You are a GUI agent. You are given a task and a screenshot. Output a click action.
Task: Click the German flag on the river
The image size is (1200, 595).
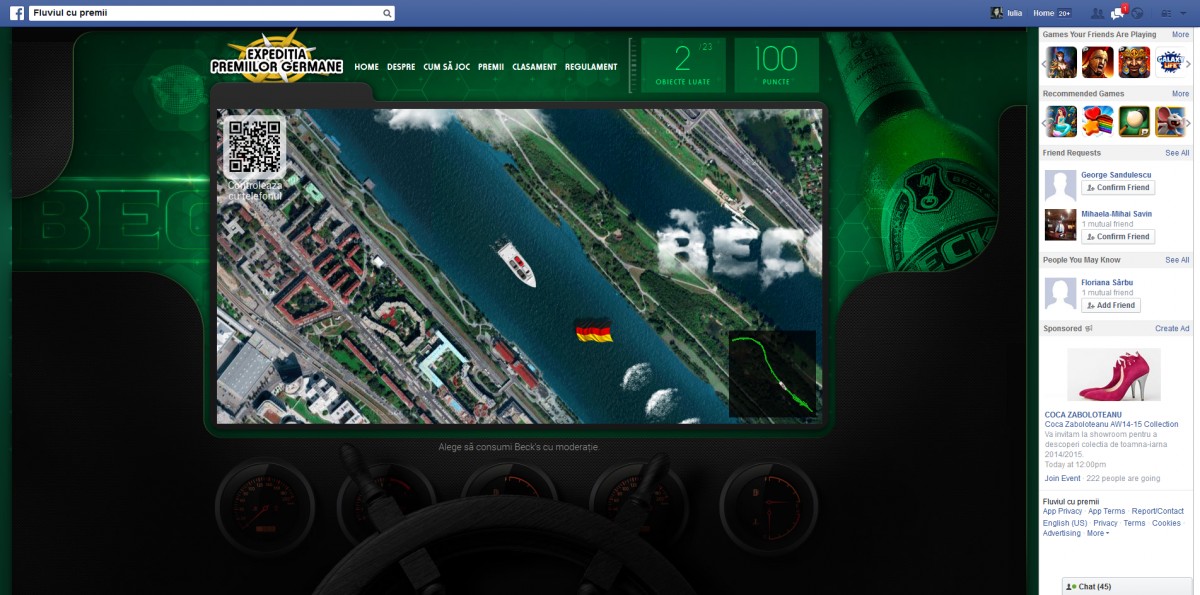(594, 331)
